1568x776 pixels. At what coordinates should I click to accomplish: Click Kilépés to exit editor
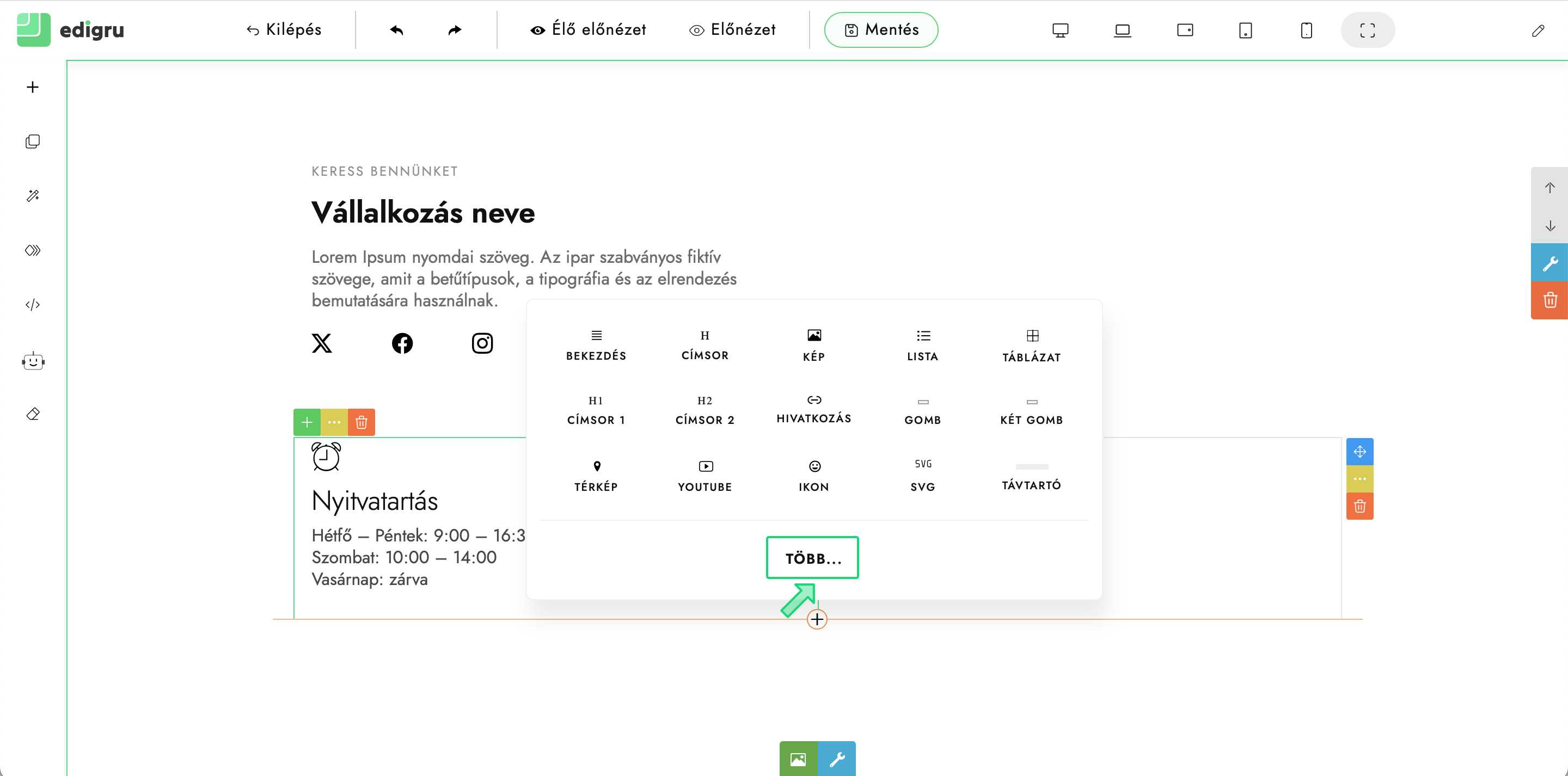(284, 30)
